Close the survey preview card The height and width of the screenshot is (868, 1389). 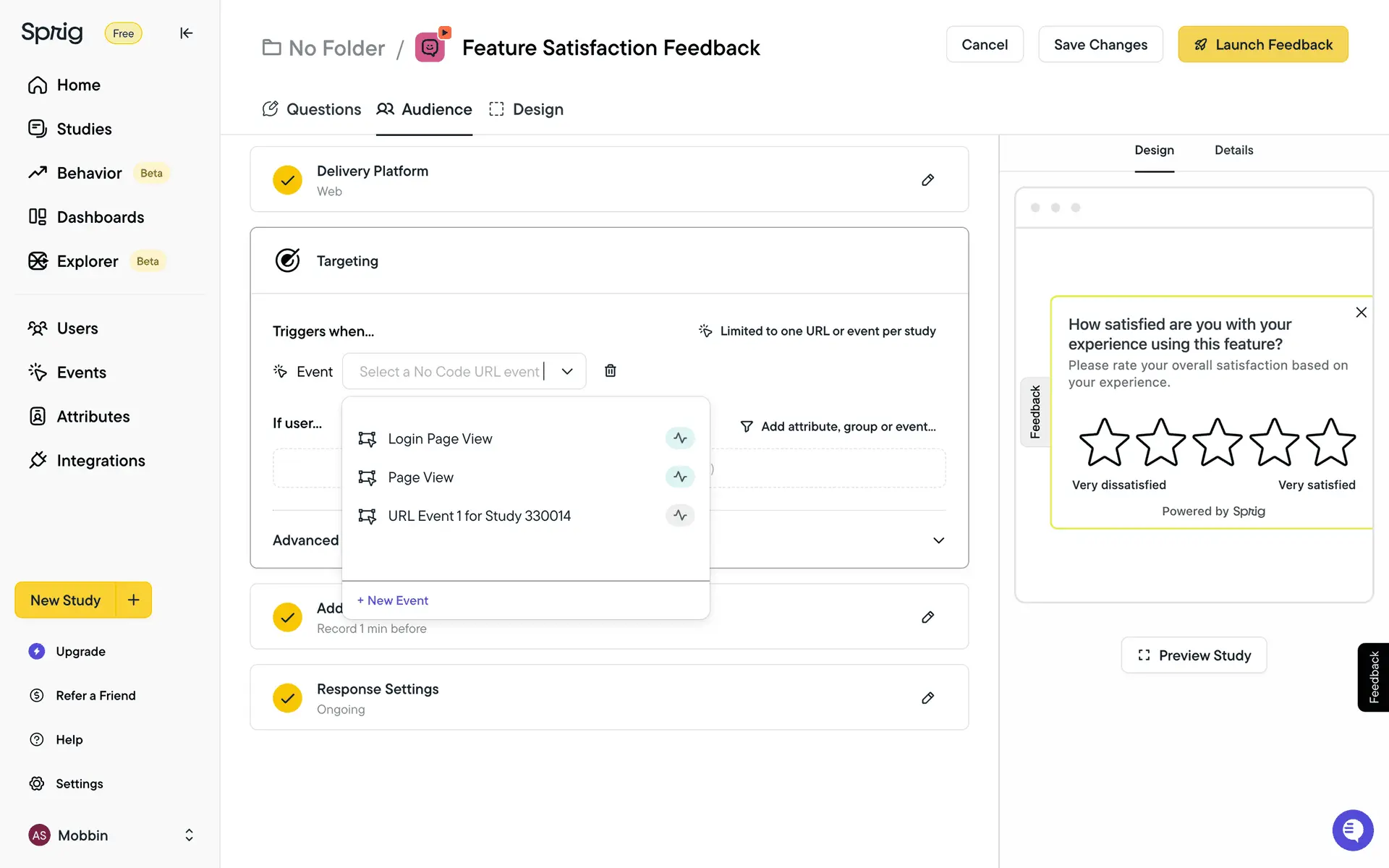(1361, 312)
